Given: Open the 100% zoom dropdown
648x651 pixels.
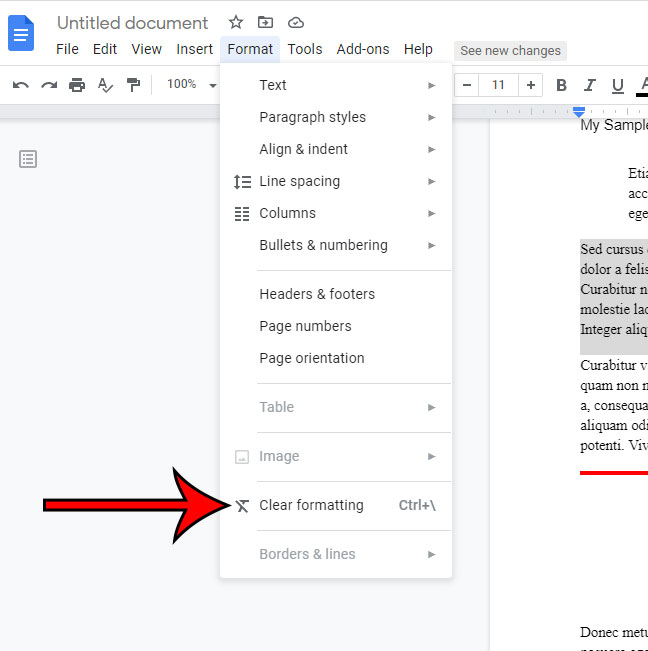Looking at the screenshot, I should [x=191, y=85].
